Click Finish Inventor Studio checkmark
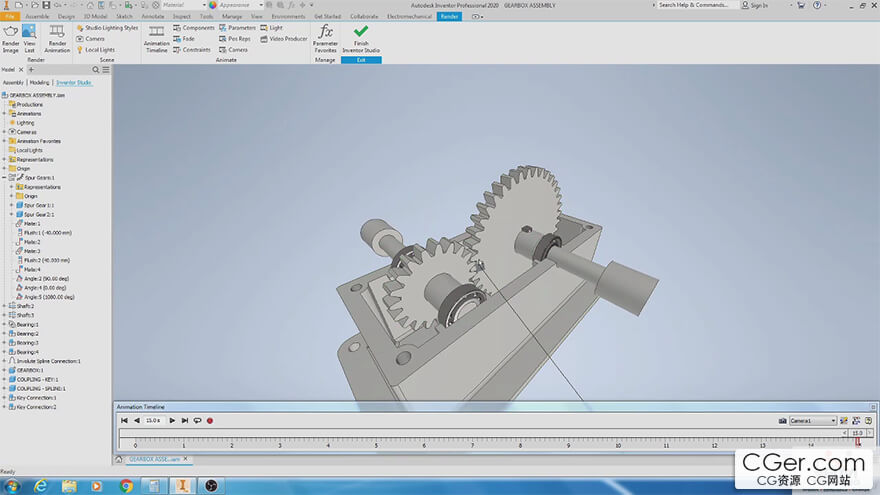 (x=361, y=32)
